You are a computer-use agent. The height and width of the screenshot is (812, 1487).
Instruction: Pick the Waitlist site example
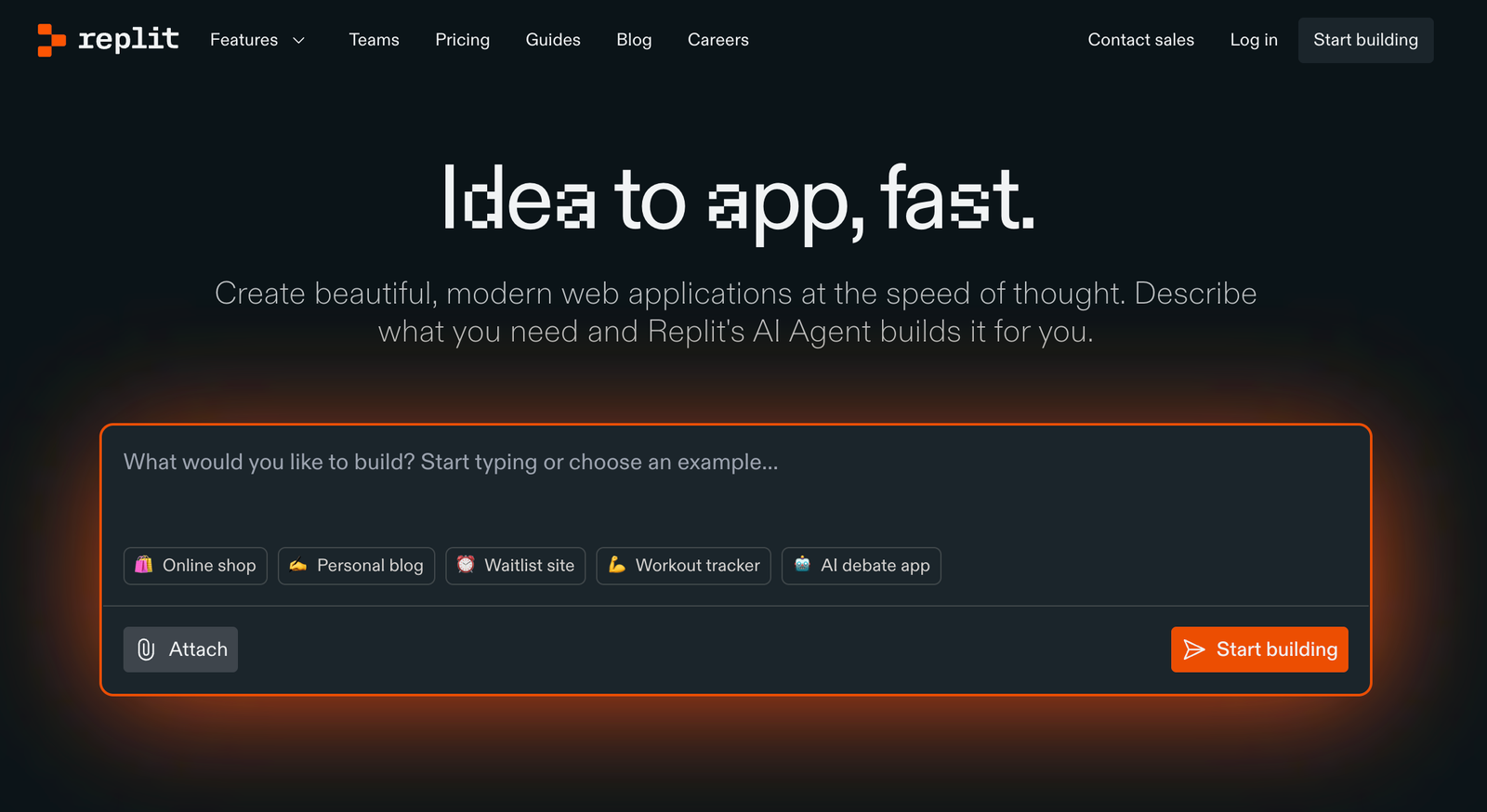pos(516,566)
